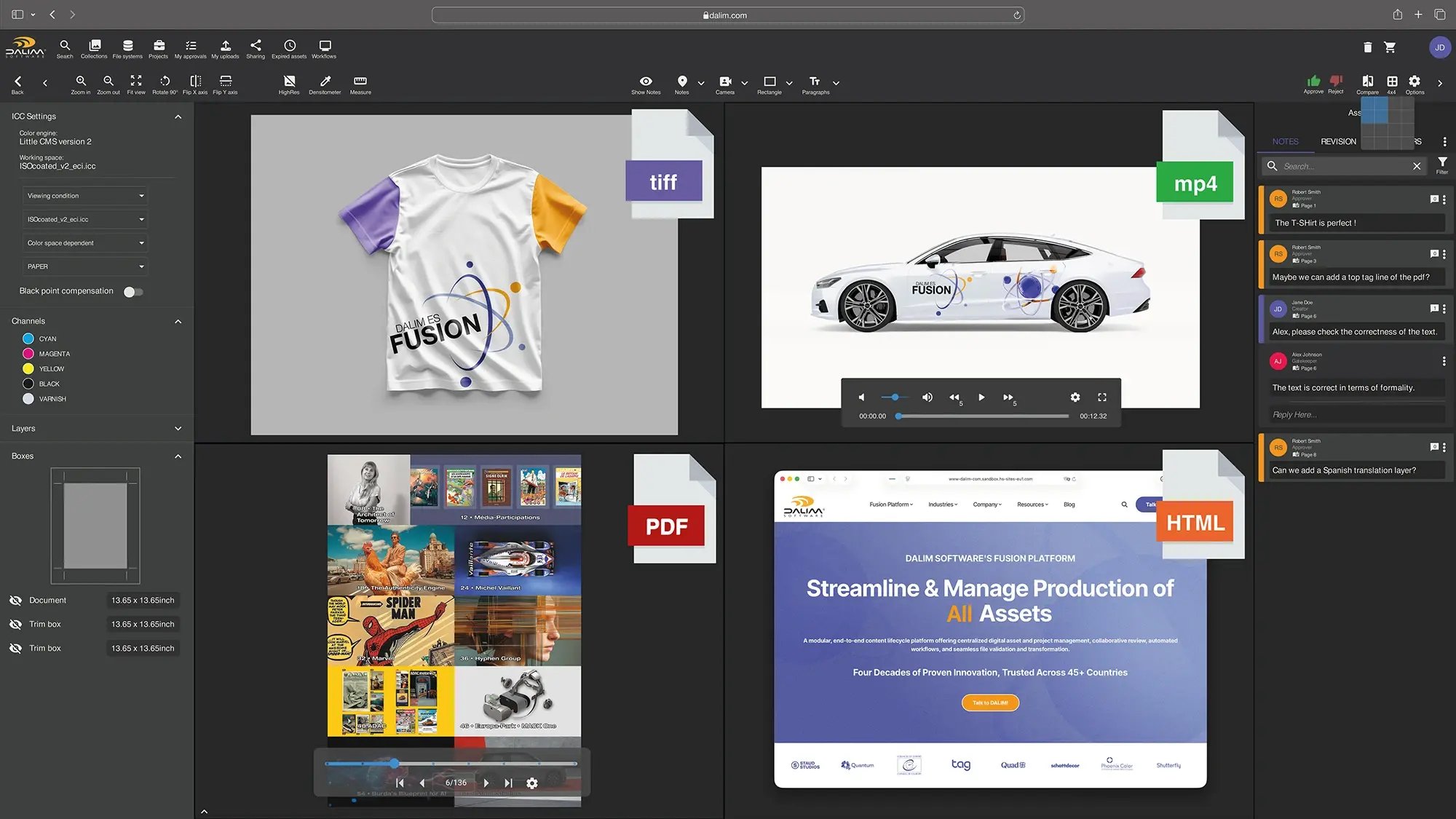Open Fusion Platform menu in the HTML preview
The image size is (1456, 819).
pos(891,505)
